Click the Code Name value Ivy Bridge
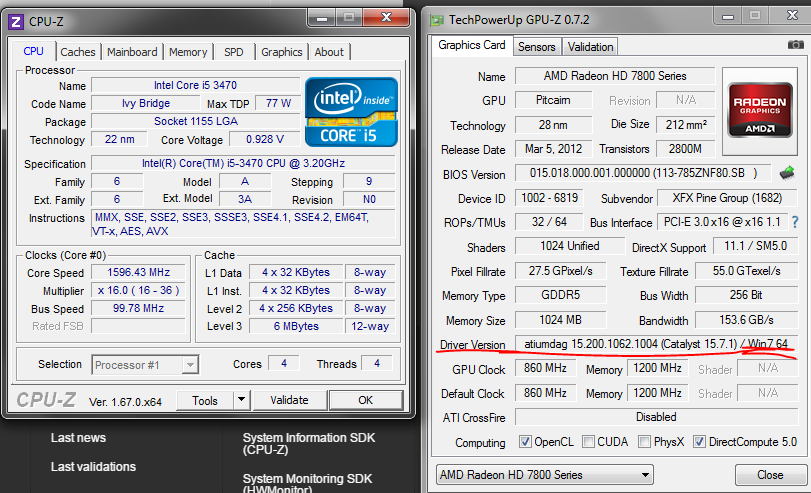811x493 pixels. [x=146, y=103]
